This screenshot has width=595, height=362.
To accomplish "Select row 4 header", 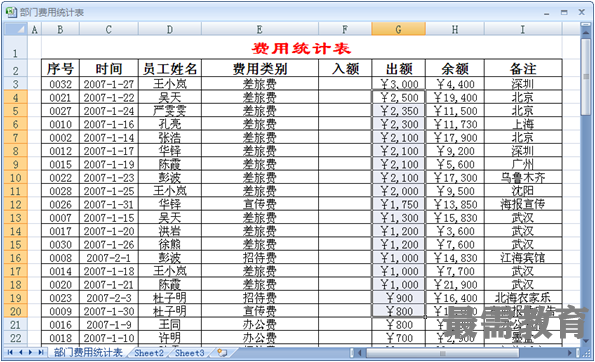I will pos(15,98).
